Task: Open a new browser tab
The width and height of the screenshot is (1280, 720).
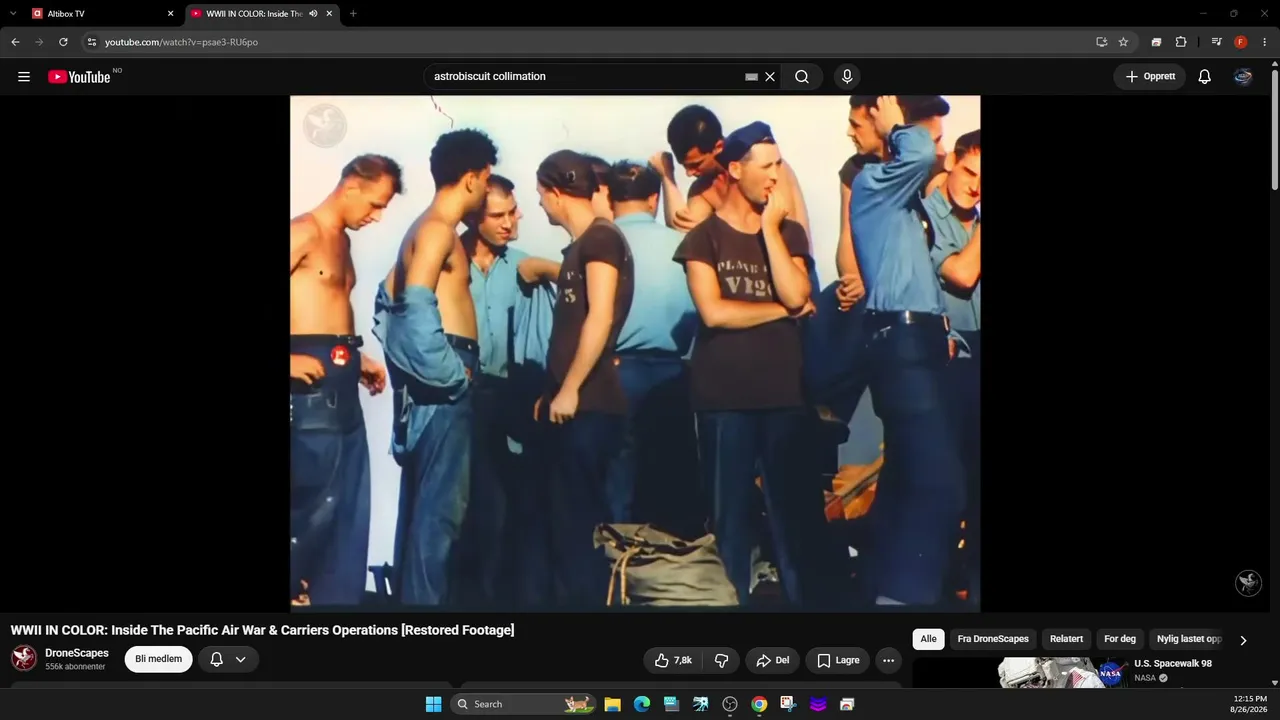Action: pyautogui.click(x=353, y=14)
